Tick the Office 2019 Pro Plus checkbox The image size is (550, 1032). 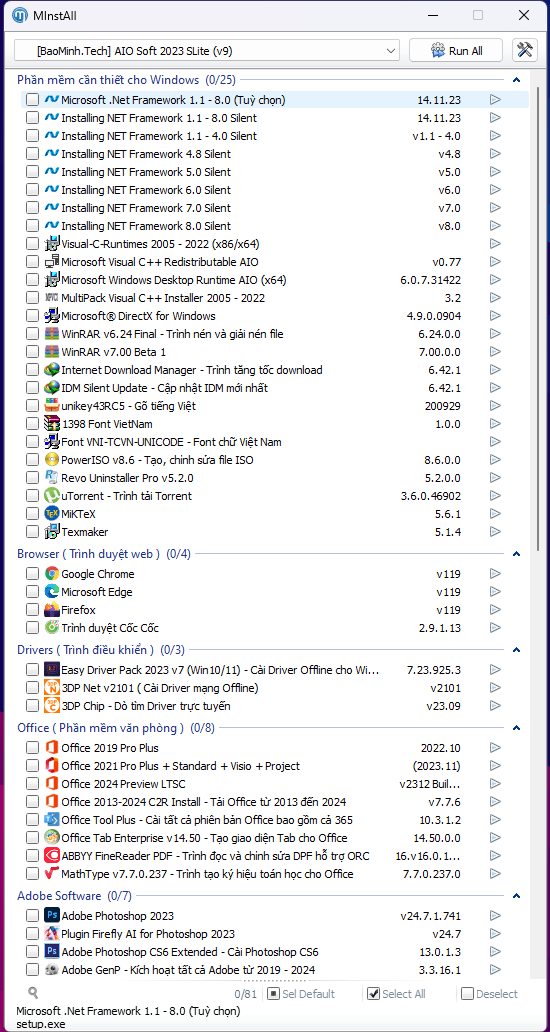[32, 748]
